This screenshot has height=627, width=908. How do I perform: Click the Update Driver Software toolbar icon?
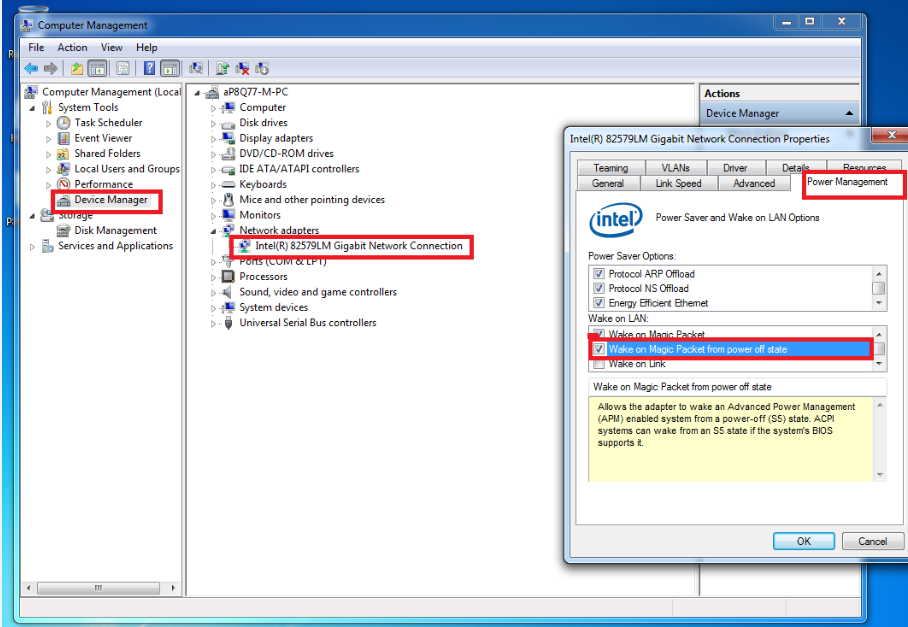pyautogui.click(x=222, y=69)
